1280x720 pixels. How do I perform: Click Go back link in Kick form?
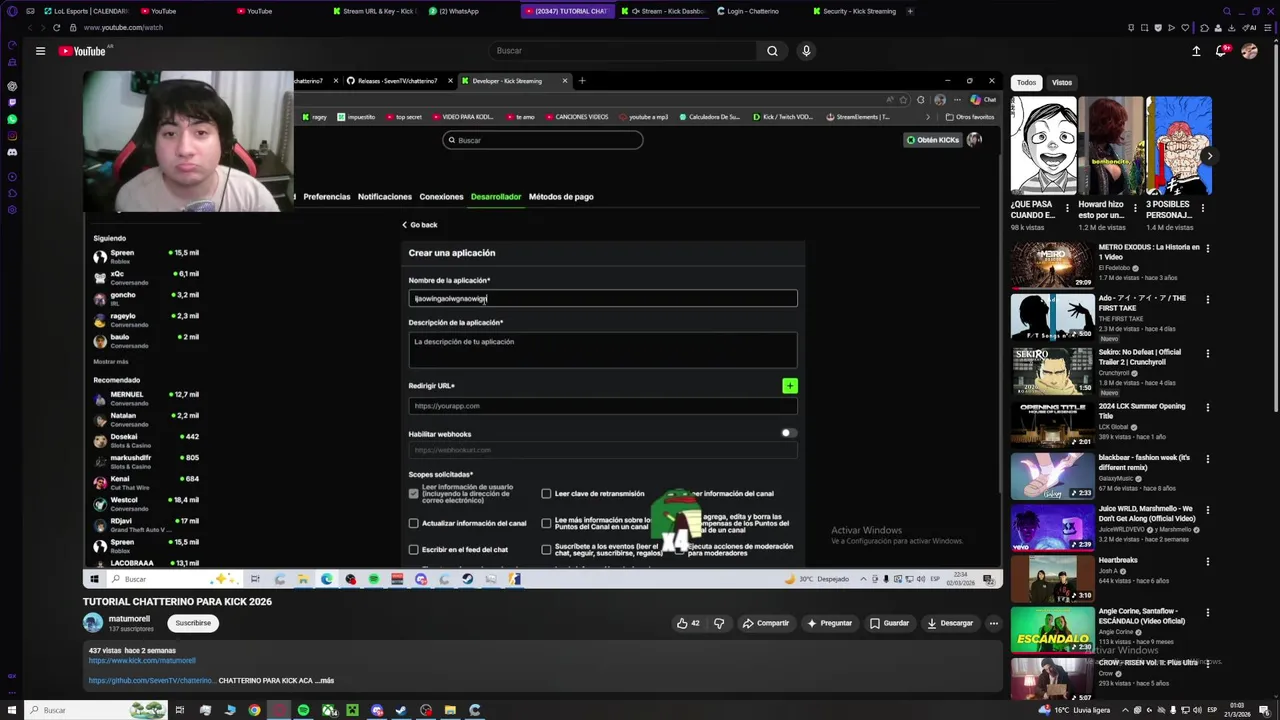pos(420,225)
